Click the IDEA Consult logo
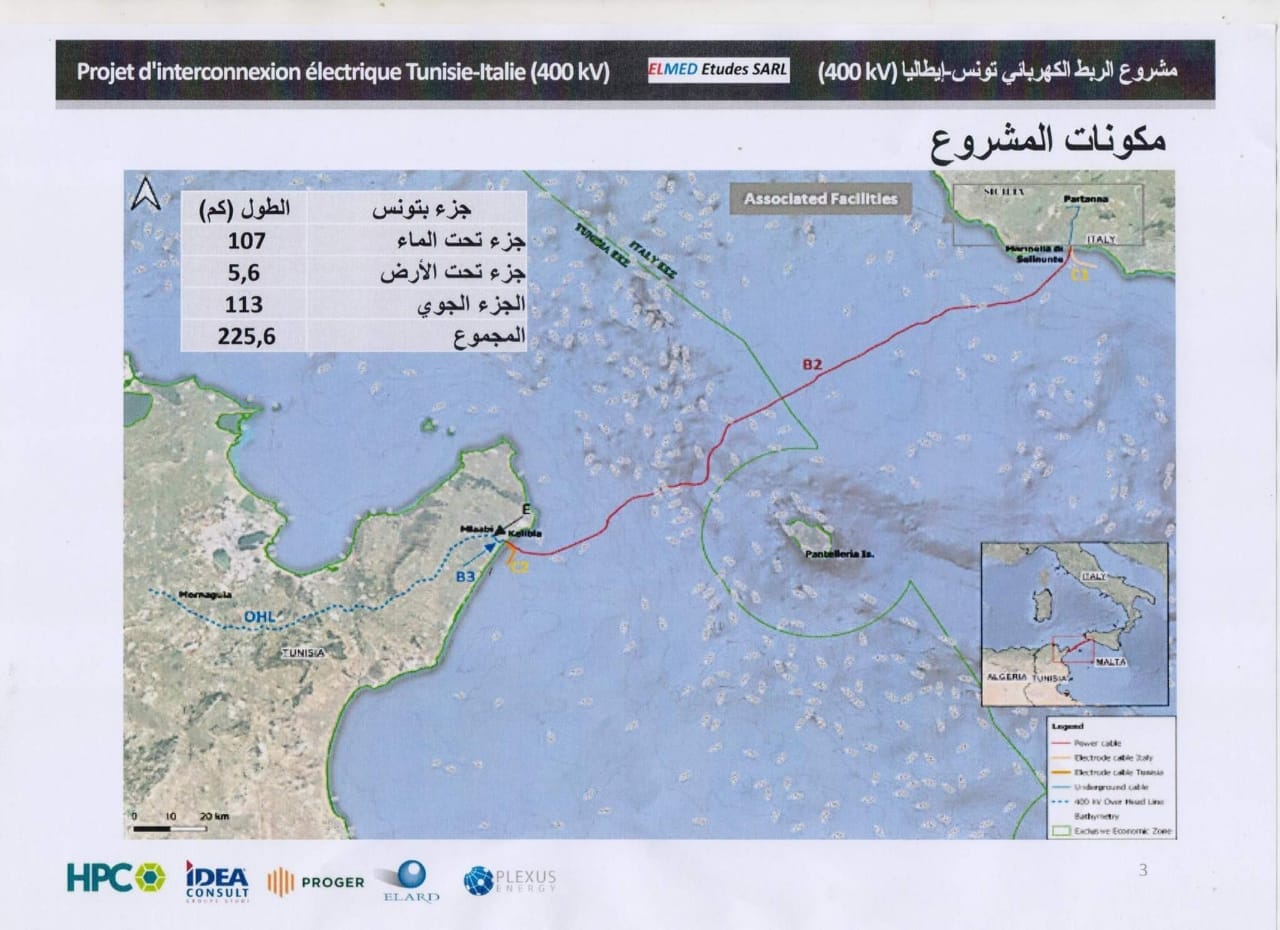Screen dimensions: 1280x930 [217, 879]
